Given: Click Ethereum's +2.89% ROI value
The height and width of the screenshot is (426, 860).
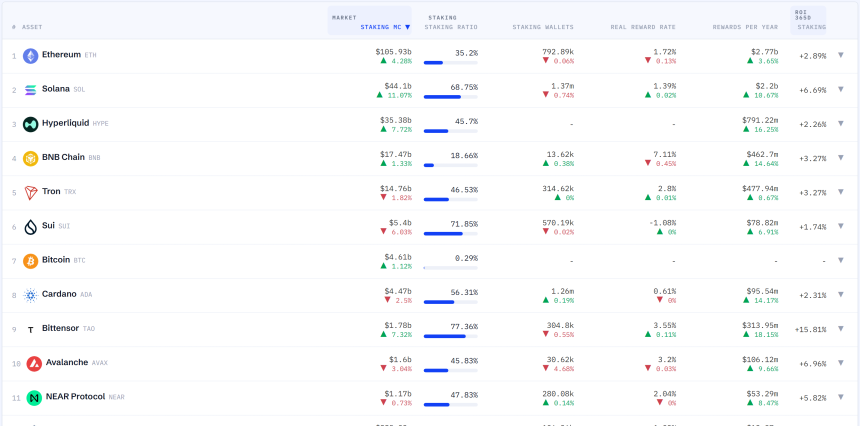Looking at the screenshot, I should [812, 56].
